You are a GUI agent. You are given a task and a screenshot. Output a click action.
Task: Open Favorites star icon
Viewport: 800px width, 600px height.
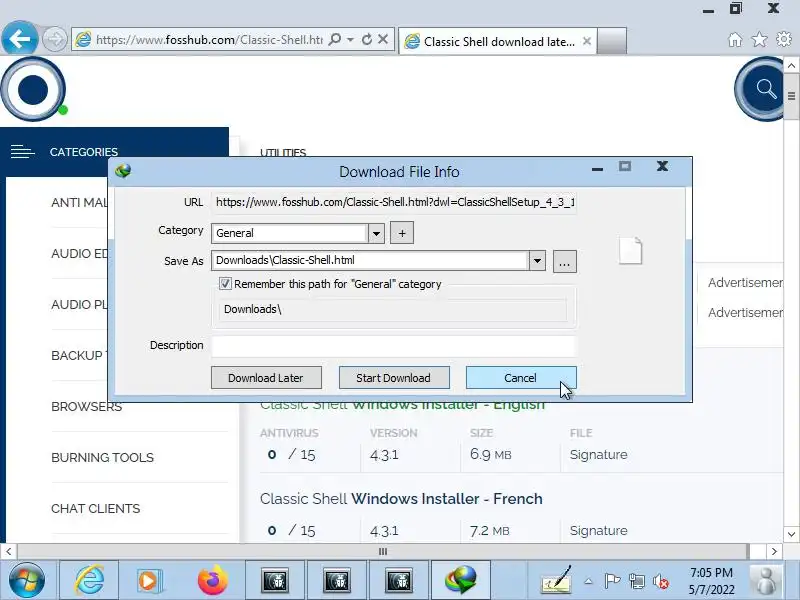click(760, 39)
